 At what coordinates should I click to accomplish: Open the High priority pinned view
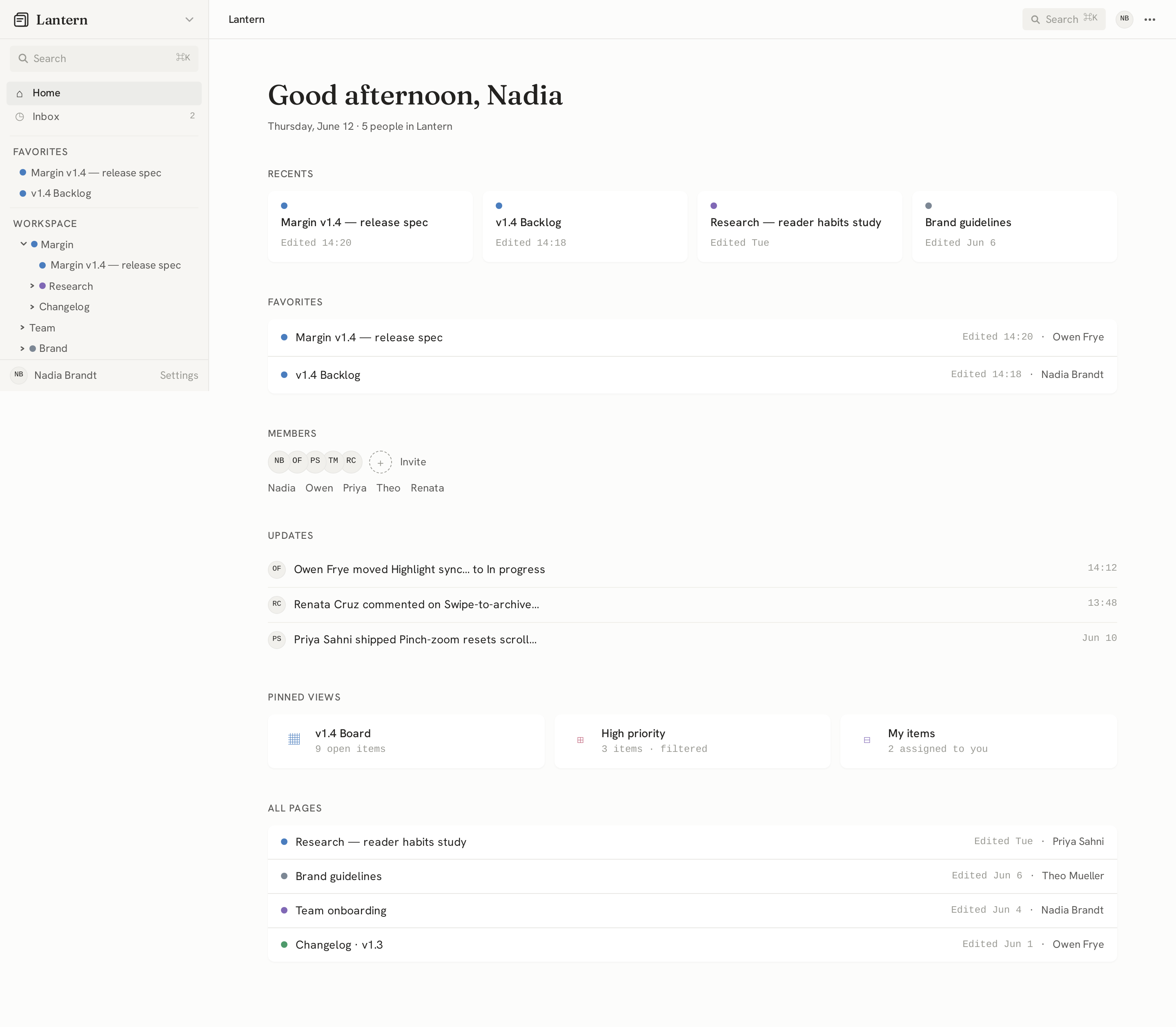pos(692,741)
